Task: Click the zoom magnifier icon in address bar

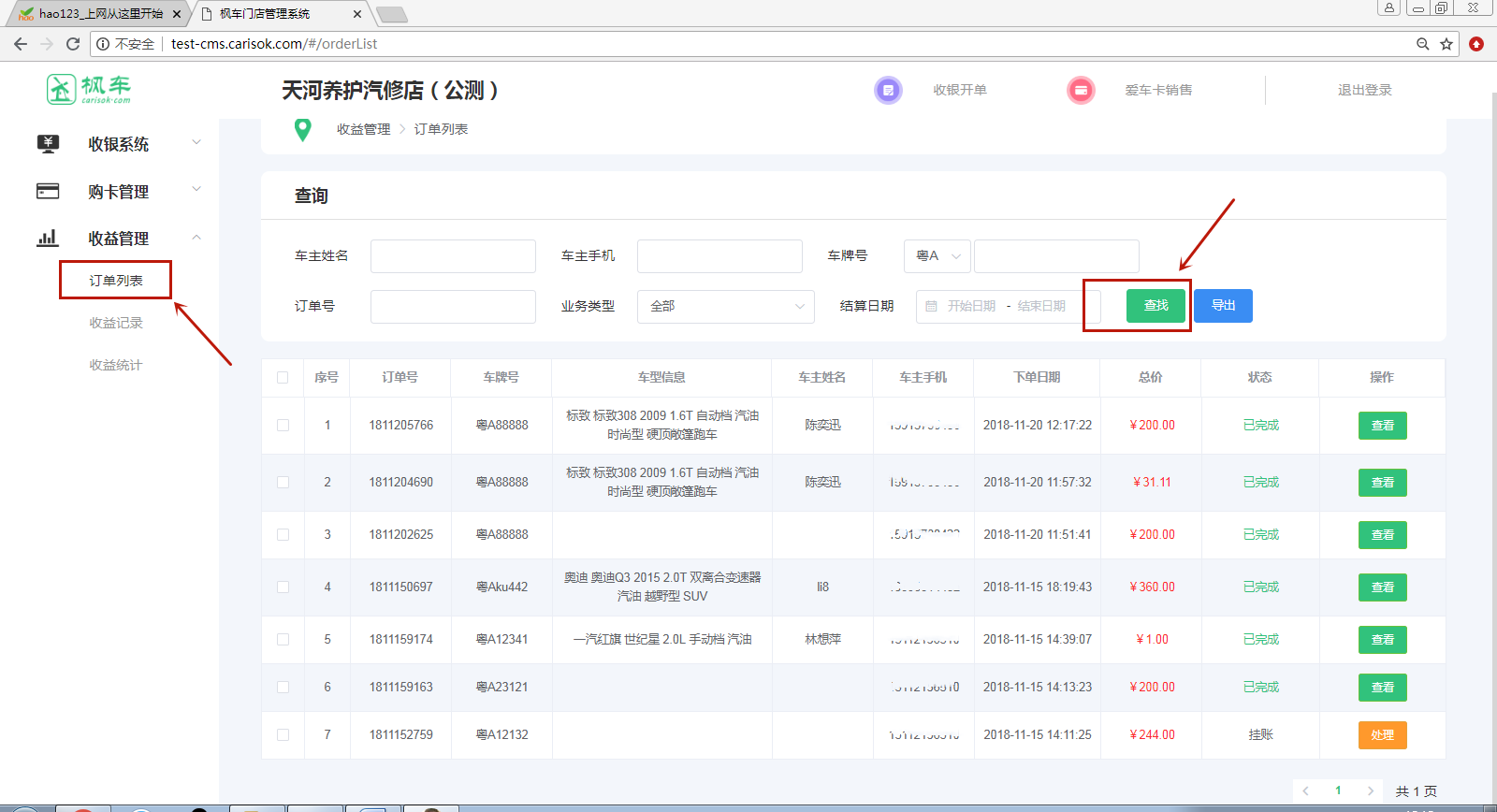Action: coord(1422,44)
